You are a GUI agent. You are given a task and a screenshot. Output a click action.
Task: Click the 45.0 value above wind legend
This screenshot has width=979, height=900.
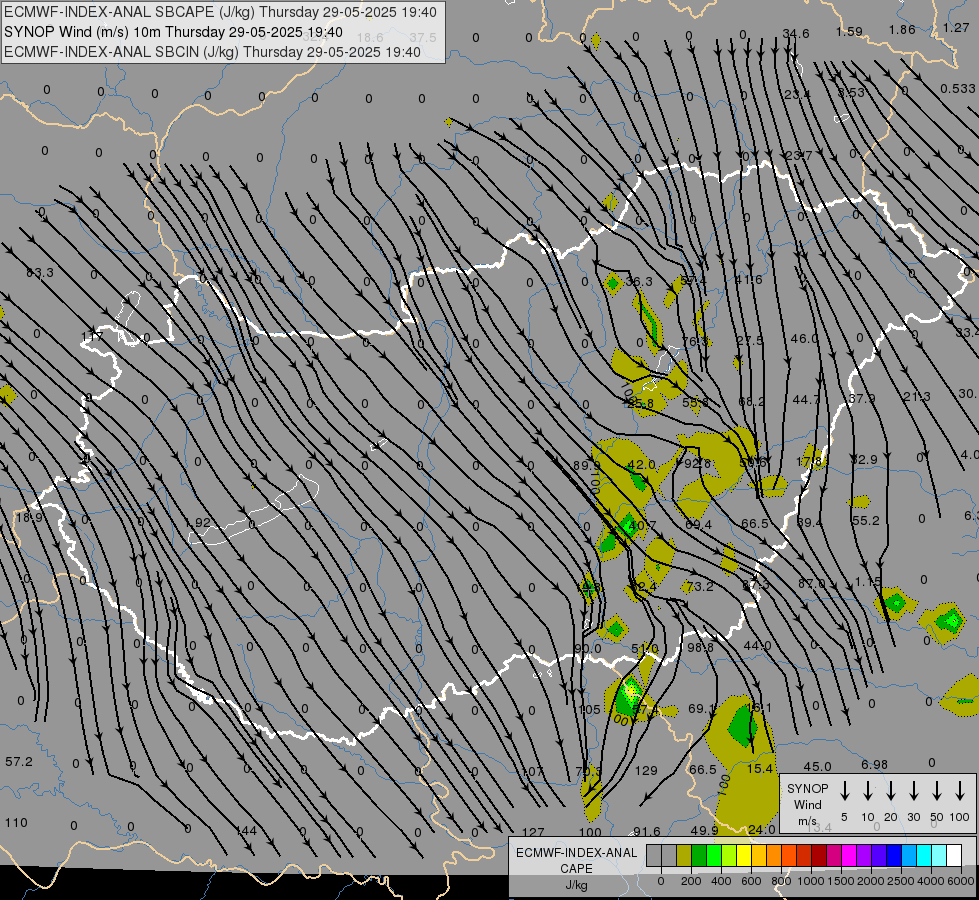[817, 766]
